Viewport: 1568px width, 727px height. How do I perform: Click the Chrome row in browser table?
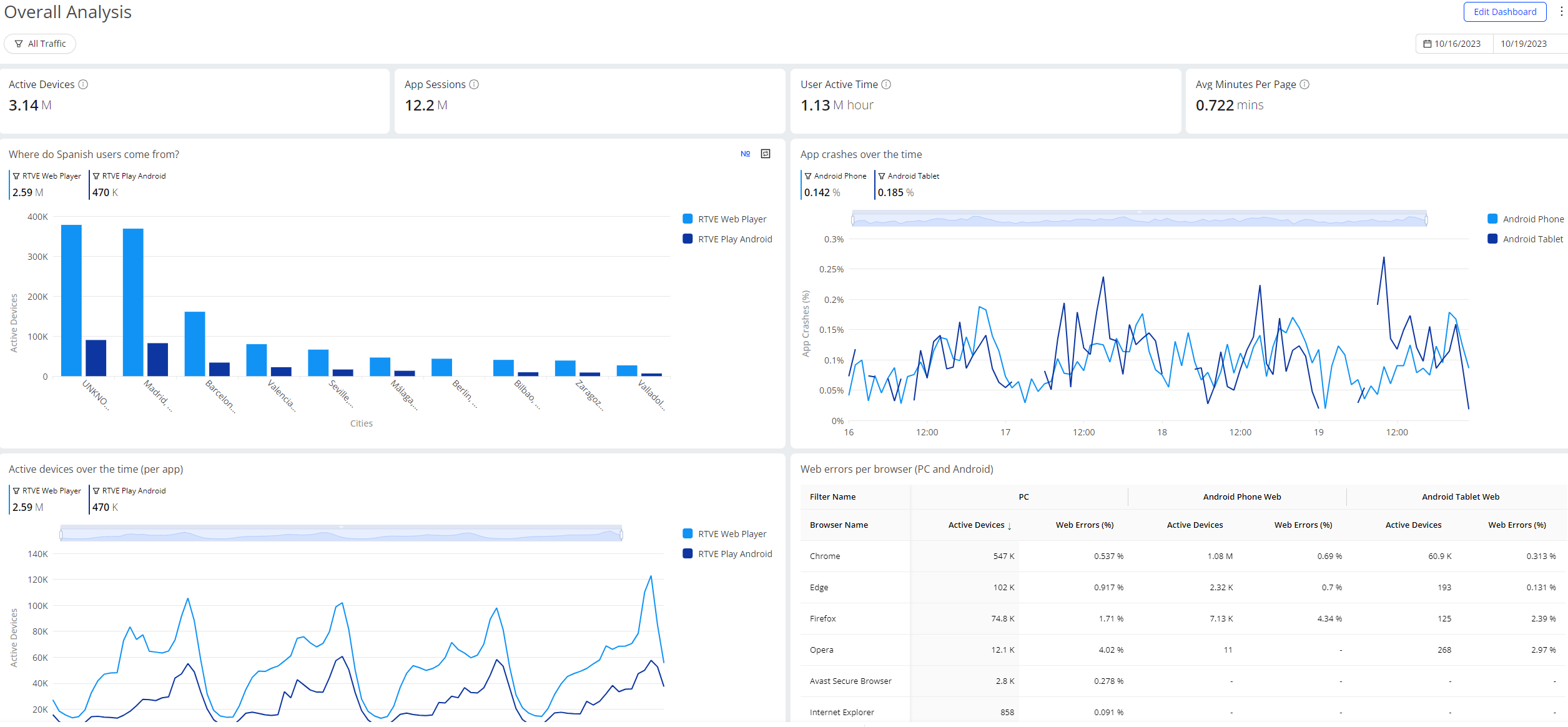pos(825,556)
